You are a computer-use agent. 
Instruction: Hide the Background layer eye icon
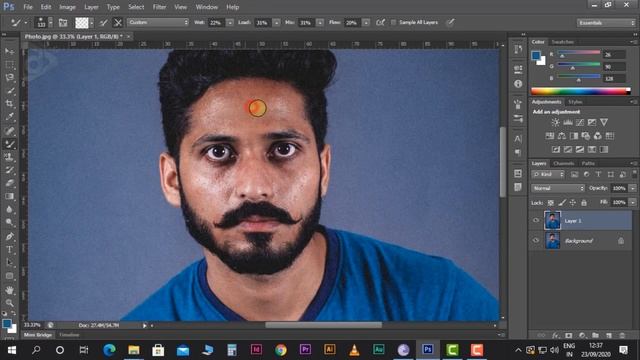tap(536, 240)
